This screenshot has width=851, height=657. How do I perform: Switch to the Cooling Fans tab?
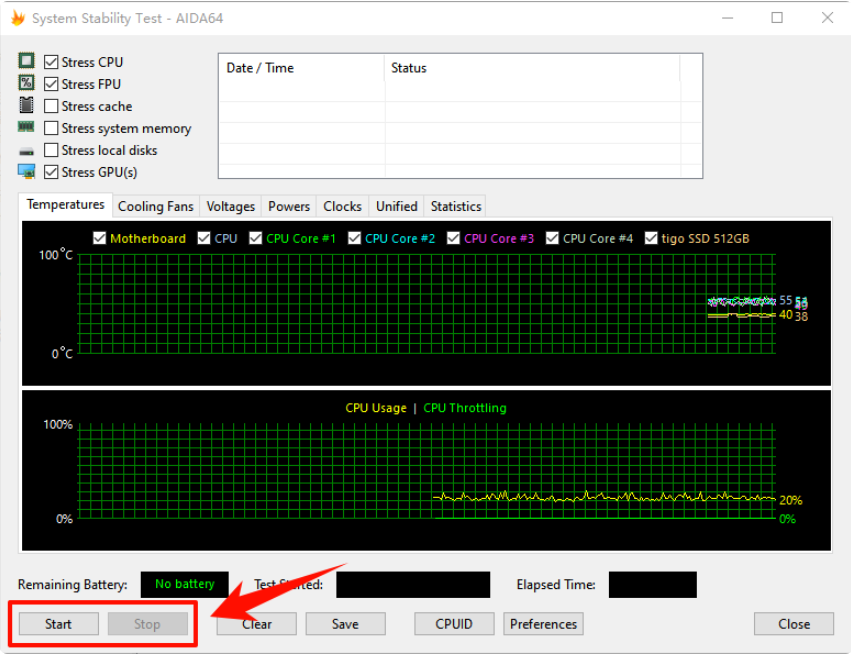[x=156, y=207]
